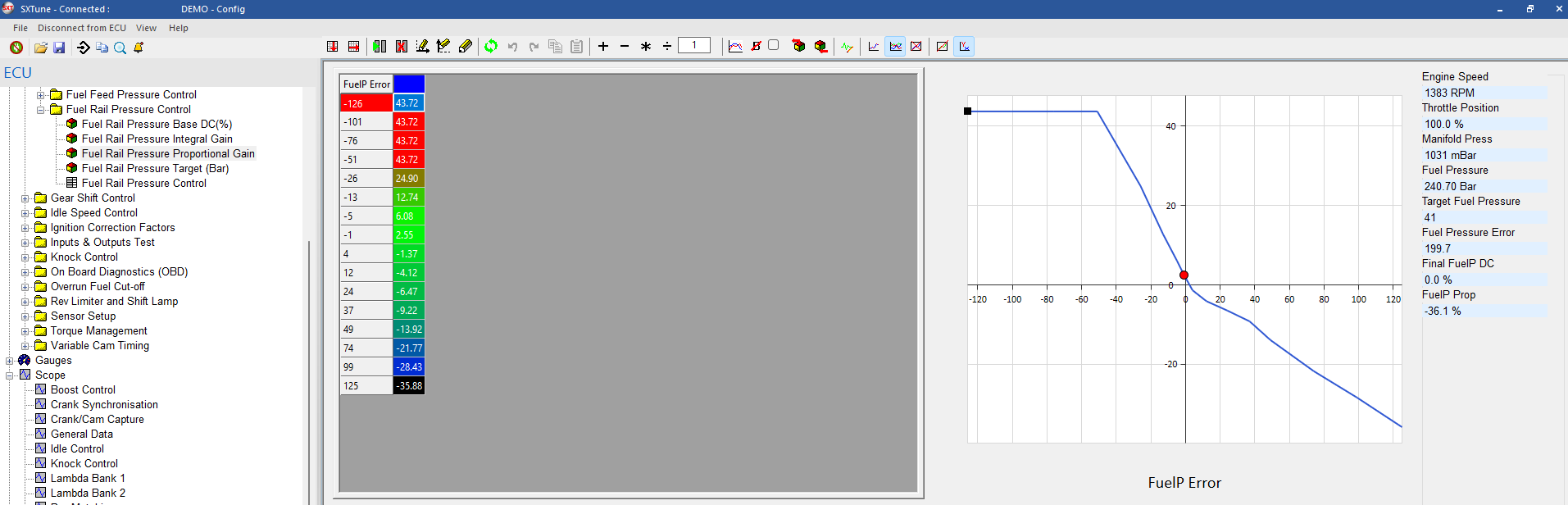This screenshot has width=1568, height=505.
Task: Collapse the Scope tree node
Action: click(x=9, y=375)
